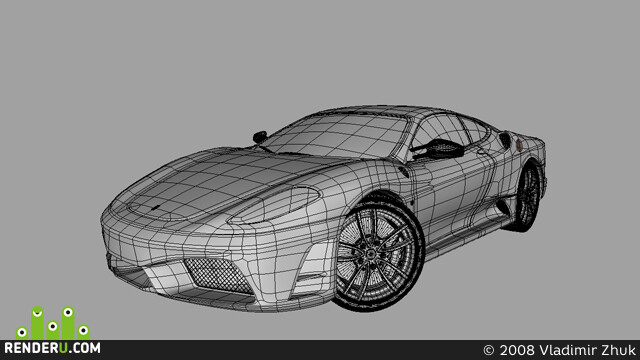640x360 pixels.
Task: Click the winking green mascot, second from left
Action: (x=37, y=322)
